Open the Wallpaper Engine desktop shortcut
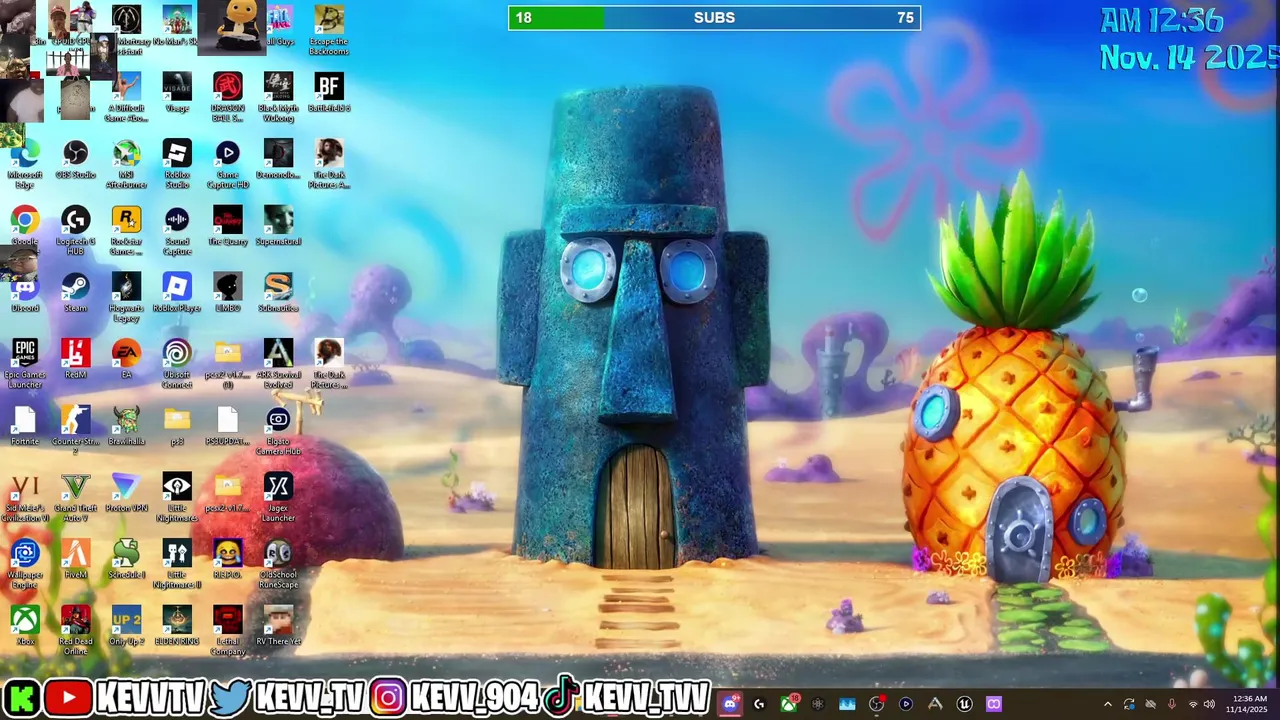The width and height of the screenshot is (1280, 720). click(25, 564)
